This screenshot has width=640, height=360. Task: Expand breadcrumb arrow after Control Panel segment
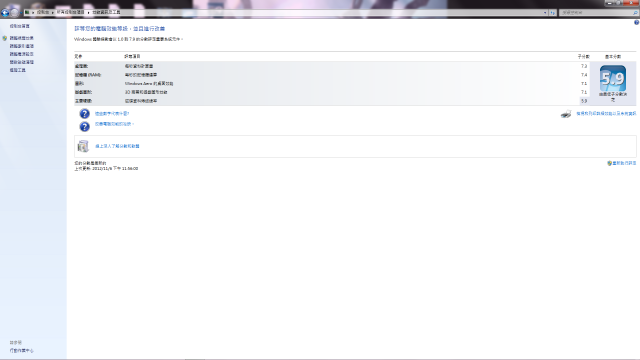click(x=53, y=13)
